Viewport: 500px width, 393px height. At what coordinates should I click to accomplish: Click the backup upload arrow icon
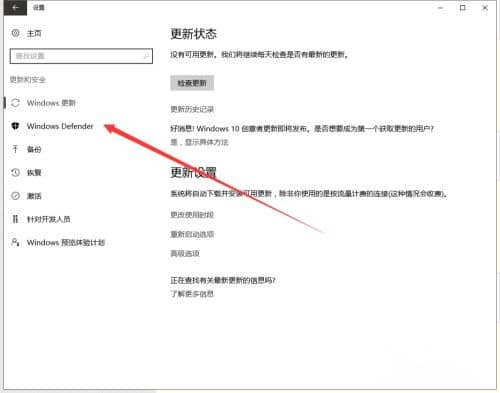[x=15, y=149]
